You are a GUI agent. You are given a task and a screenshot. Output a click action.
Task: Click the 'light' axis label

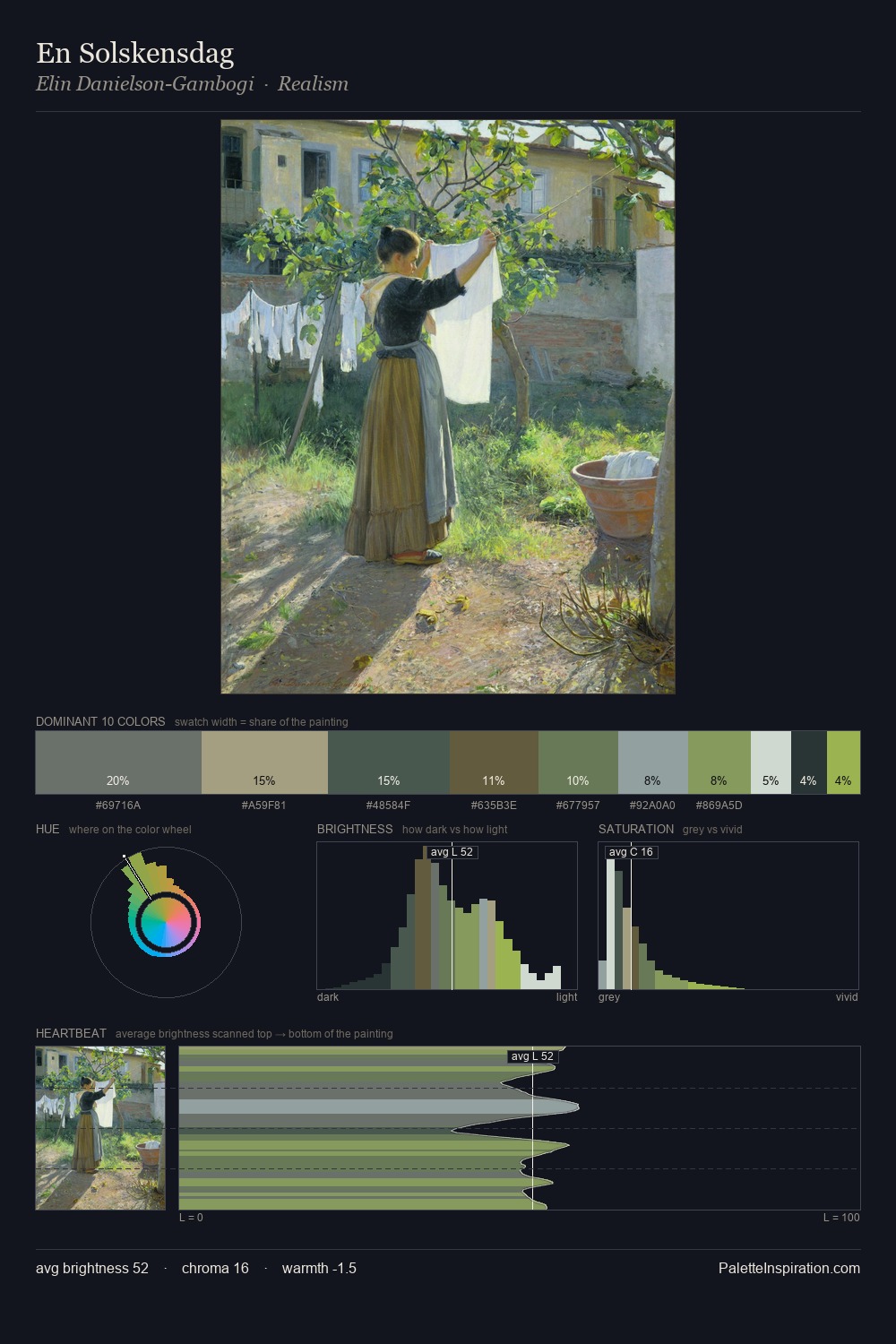(566, 997)
